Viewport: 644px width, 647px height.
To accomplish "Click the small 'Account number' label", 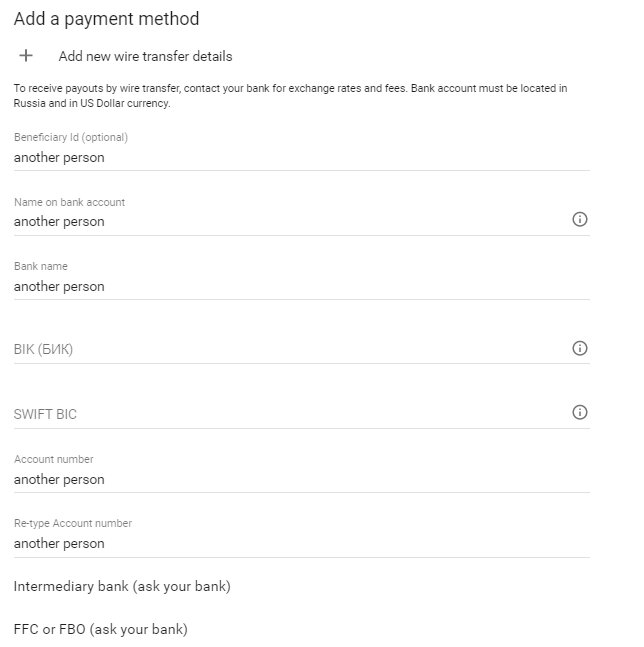I will point(54,459).
